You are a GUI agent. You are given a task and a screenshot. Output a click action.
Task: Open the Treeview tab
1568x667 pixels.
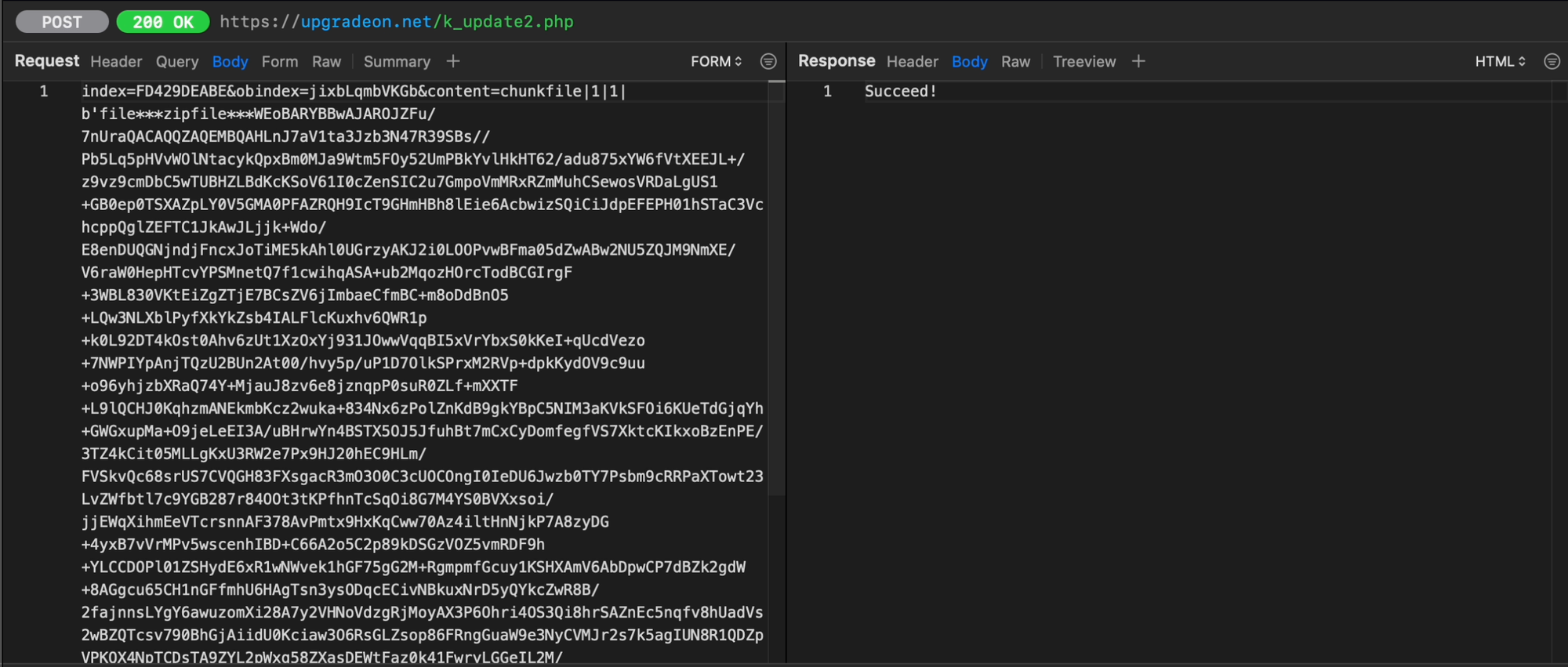[1083, 61]
